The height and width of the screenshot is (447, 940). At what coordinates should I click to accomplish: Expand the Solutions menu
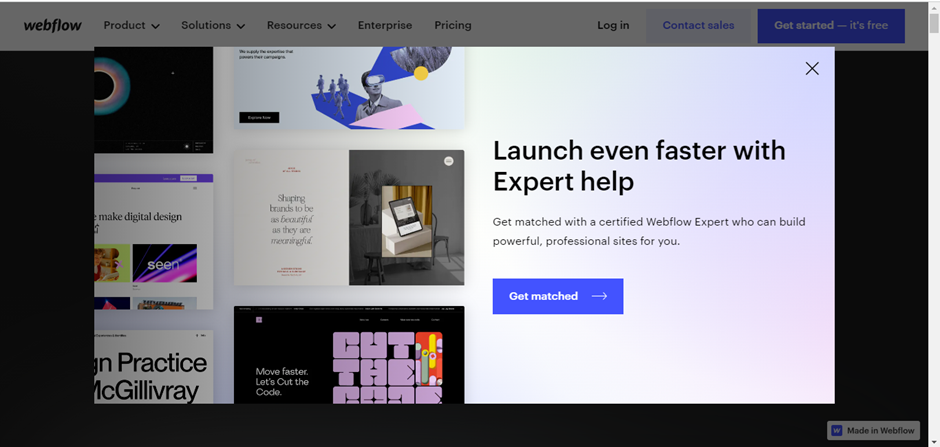click(x=213, y=26)
